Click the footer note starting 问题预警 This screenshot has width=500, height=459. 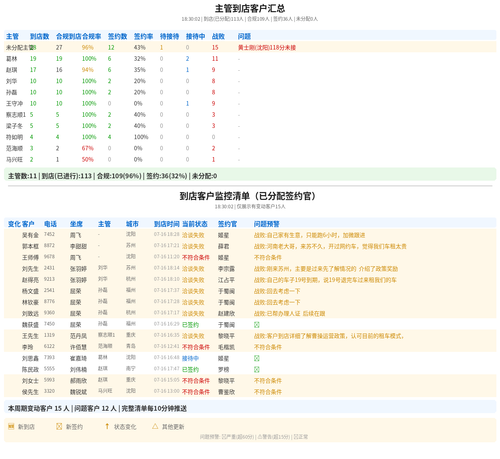tap(254, 437)
